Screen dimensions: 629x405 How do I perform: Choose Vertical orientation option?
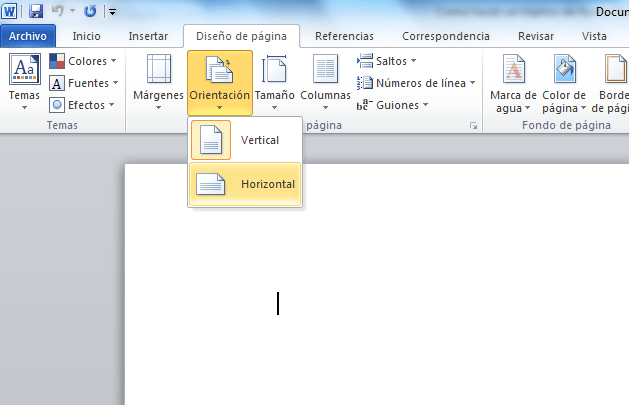coord(245,140)
